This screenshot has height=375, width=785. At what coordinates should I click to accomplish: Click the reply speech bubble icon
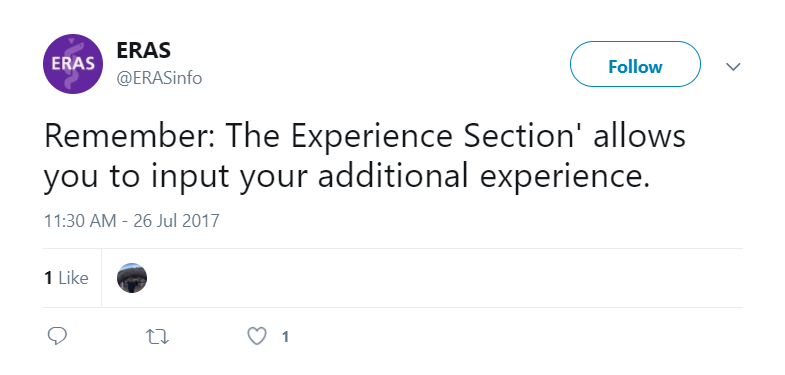click(x=57, y=336)
